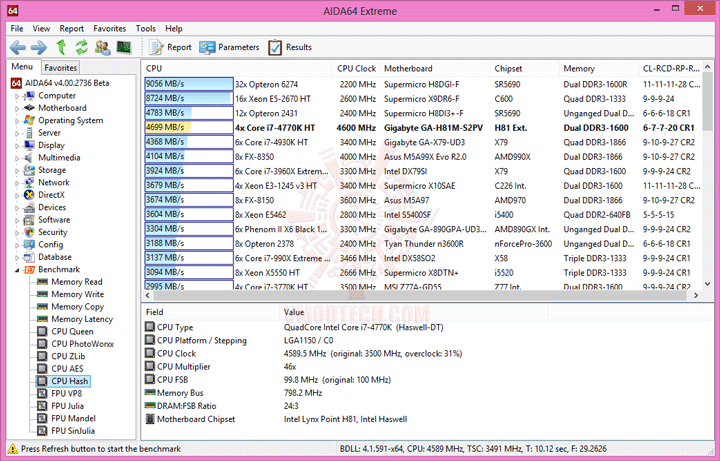Open benchmark Results
The height and width of the screenshot is (461, 720).
pyautogui.click(x=290, y=47)
